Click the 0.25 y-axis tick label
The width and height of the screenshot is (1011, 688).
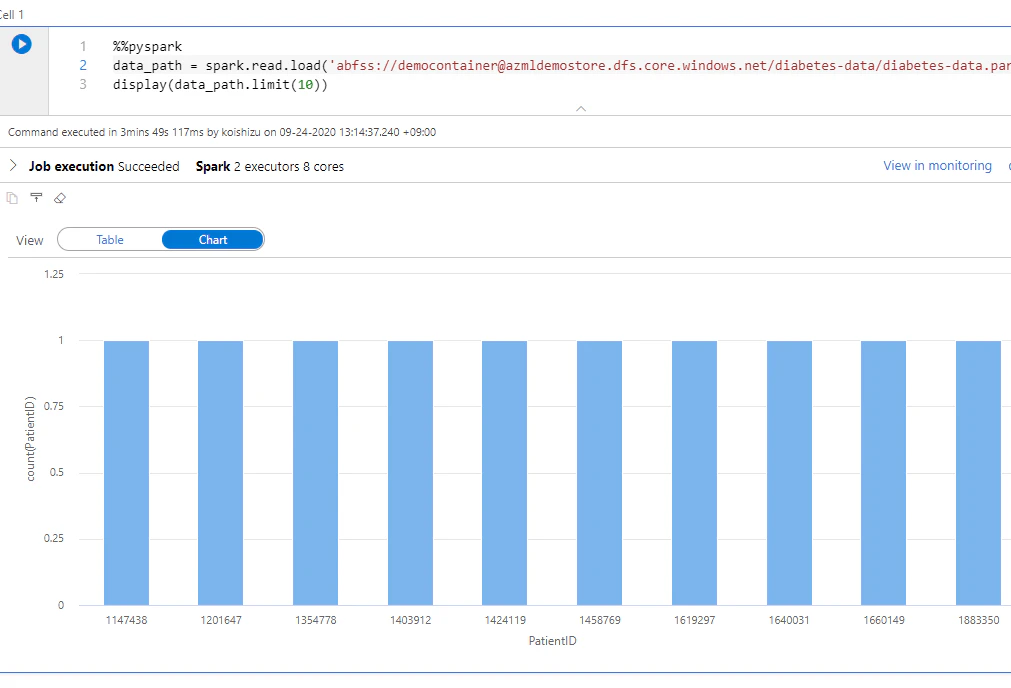pyautogui.click(x=54, y=538)
